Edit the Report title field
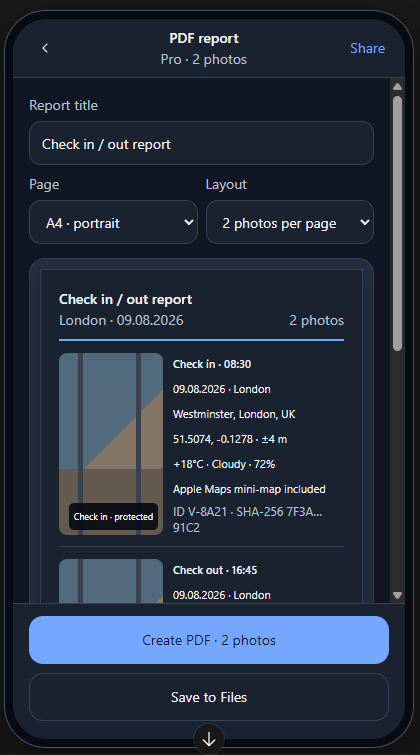Viewport: 420px width, 755px height. tap(201, 143)
